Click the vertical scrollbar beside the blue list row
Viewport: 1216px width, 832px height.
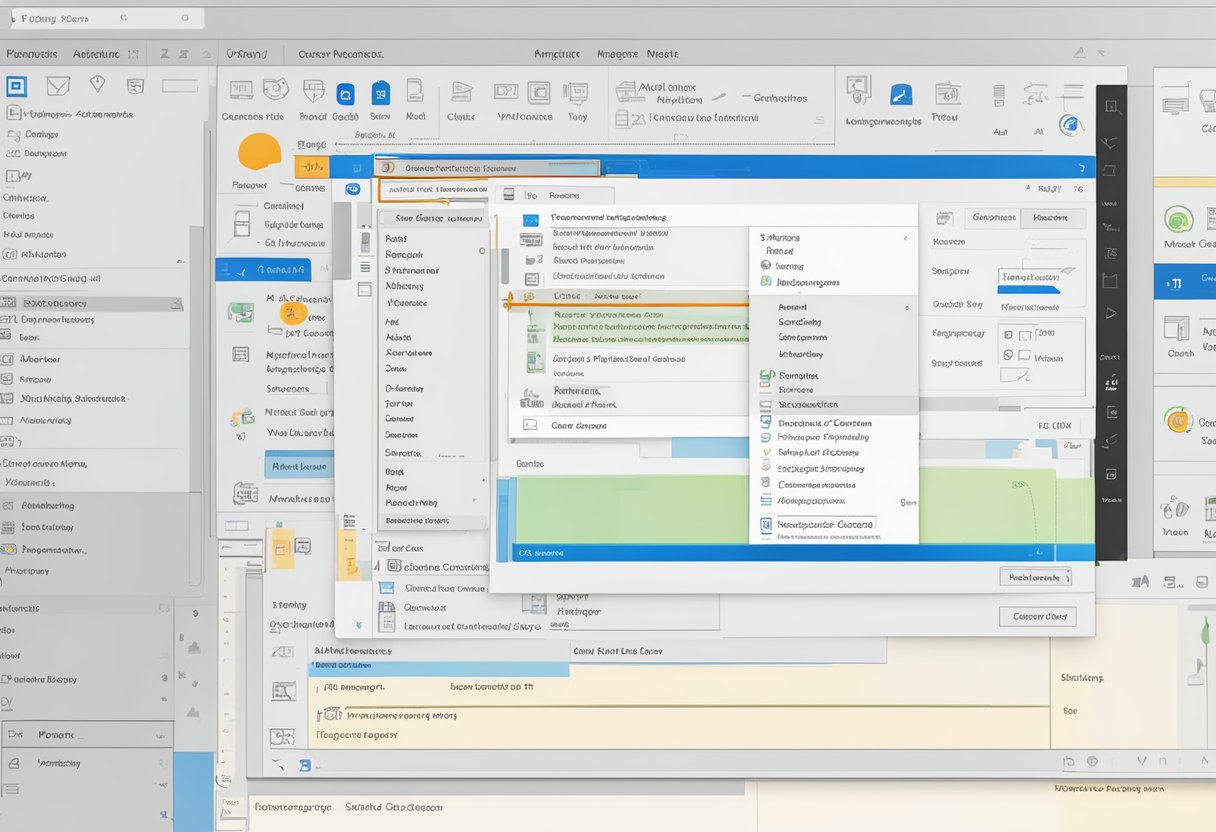coord(342,240)
